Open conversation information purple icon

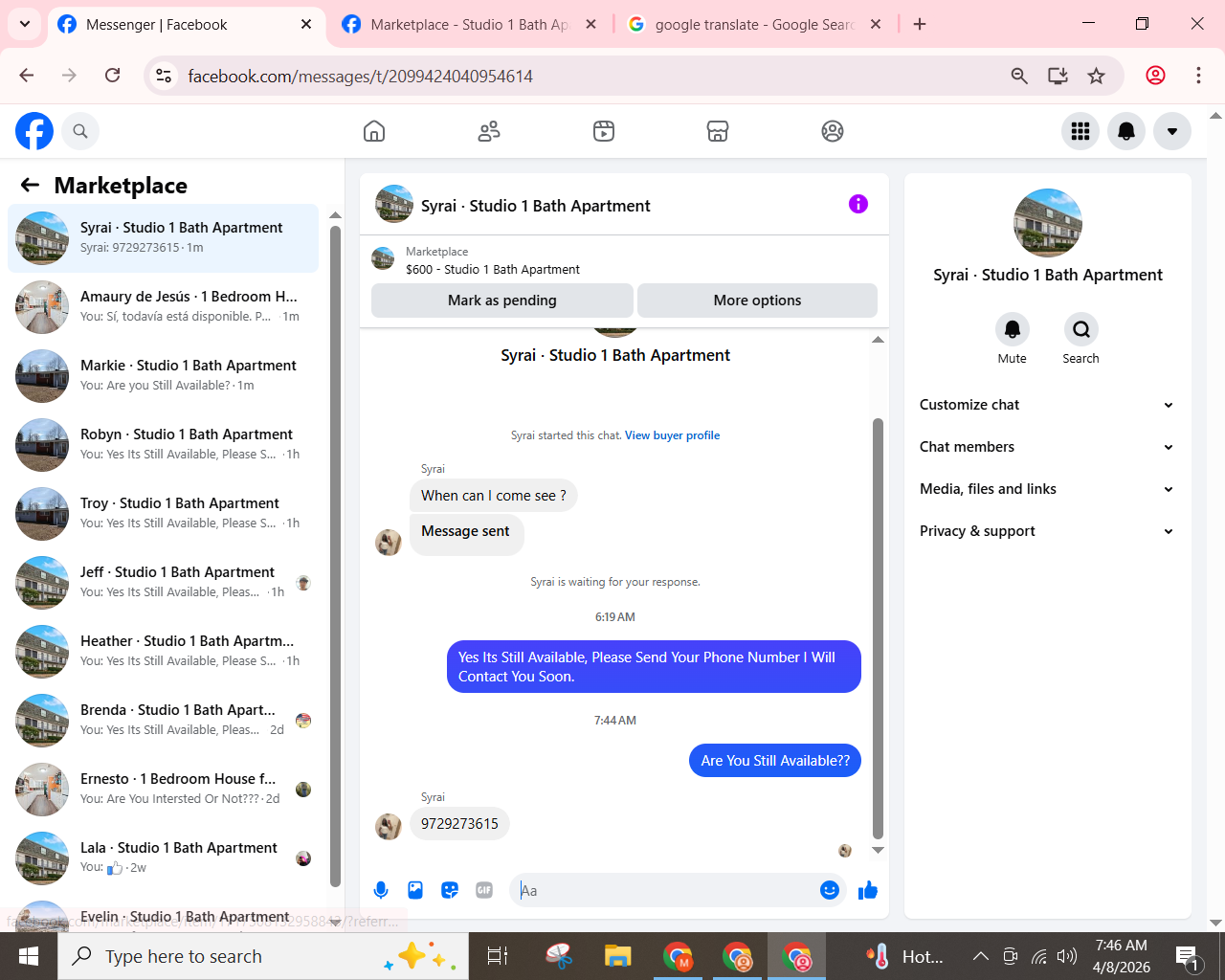(858, 204)
